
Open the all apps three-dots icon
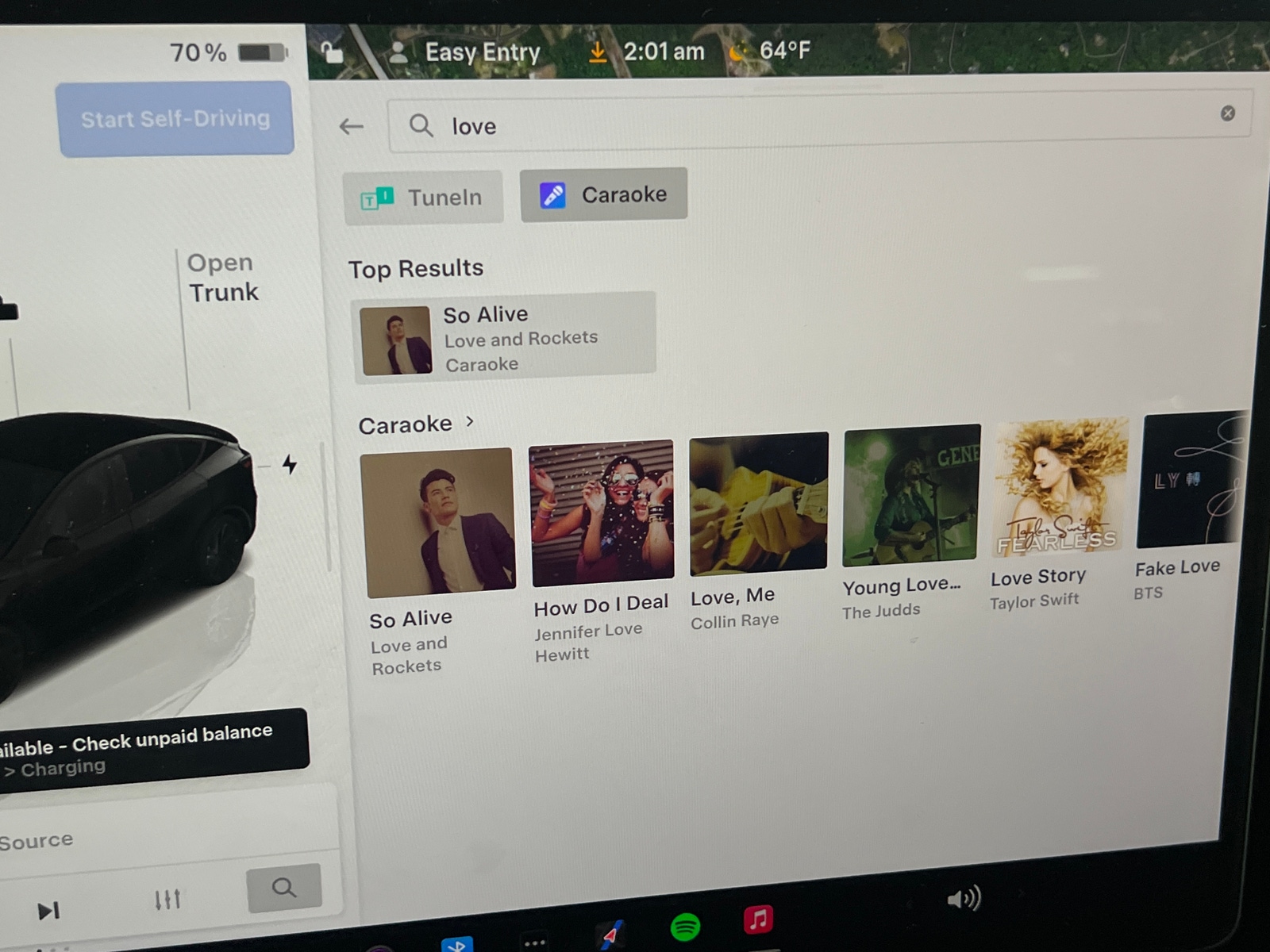click(x=535, y=942)
